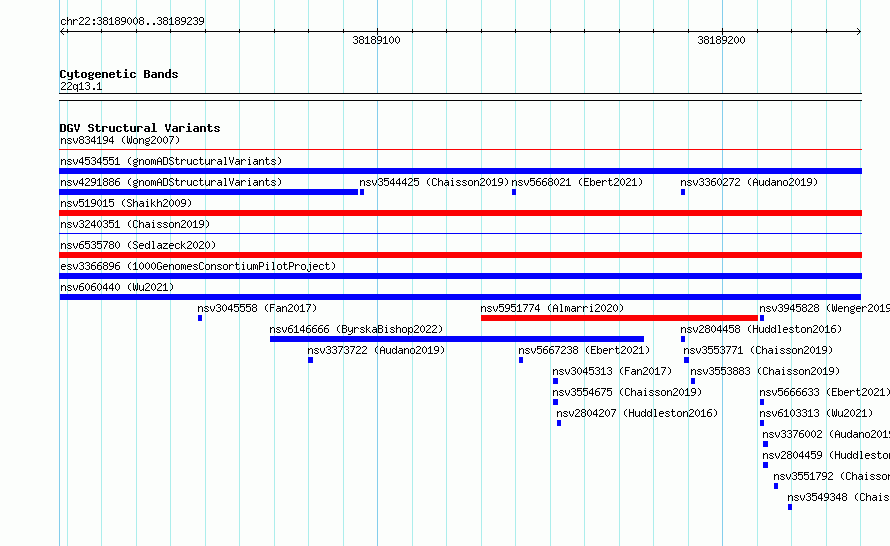This screenshot has height=546, width=890.
Task: Select the nsv3553771 small blue marker
Action: pyautogui.click(x=686, y=360)
